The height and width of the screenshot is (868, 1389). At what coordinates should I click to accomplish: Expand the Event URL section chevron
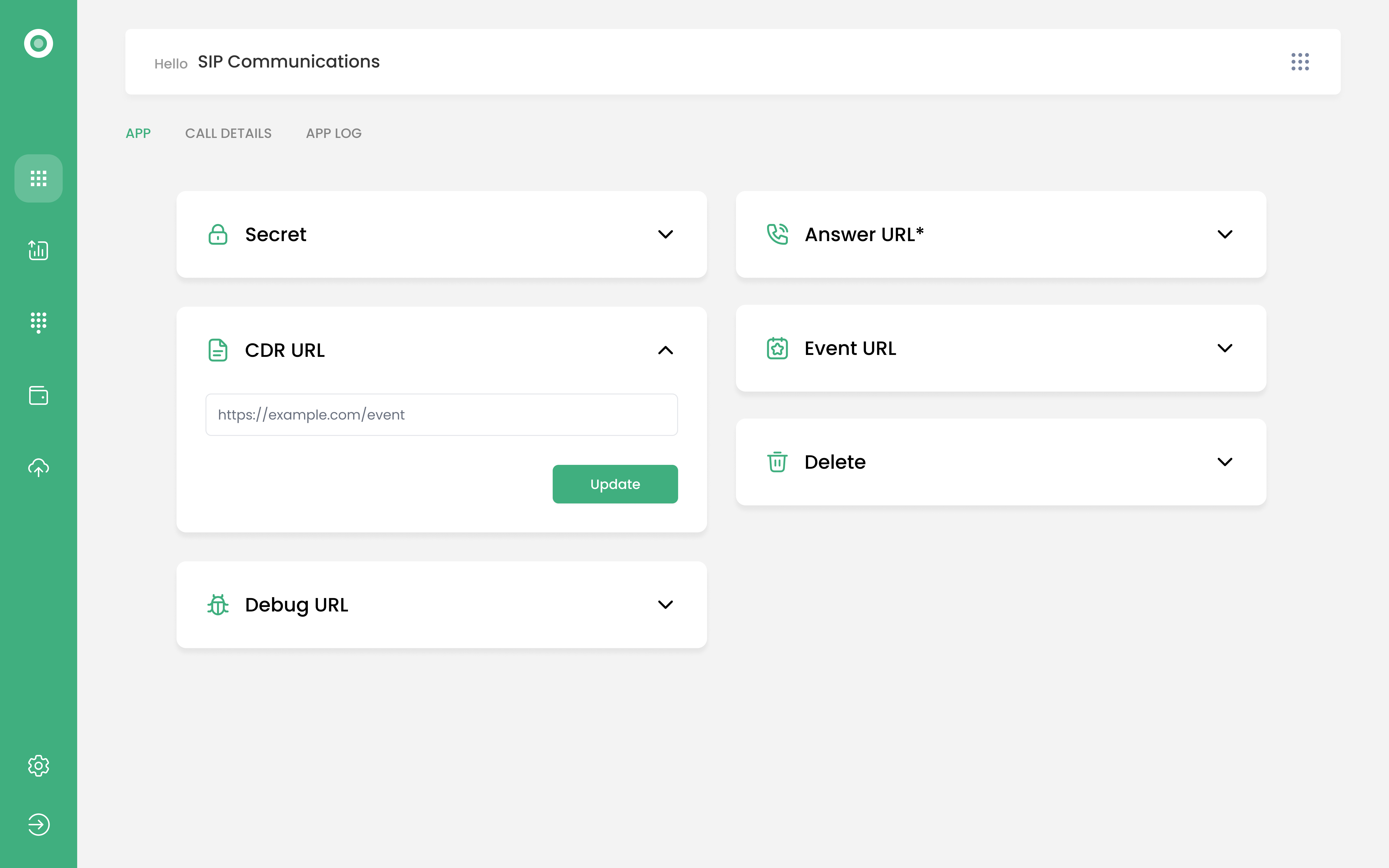[1225, 348]
